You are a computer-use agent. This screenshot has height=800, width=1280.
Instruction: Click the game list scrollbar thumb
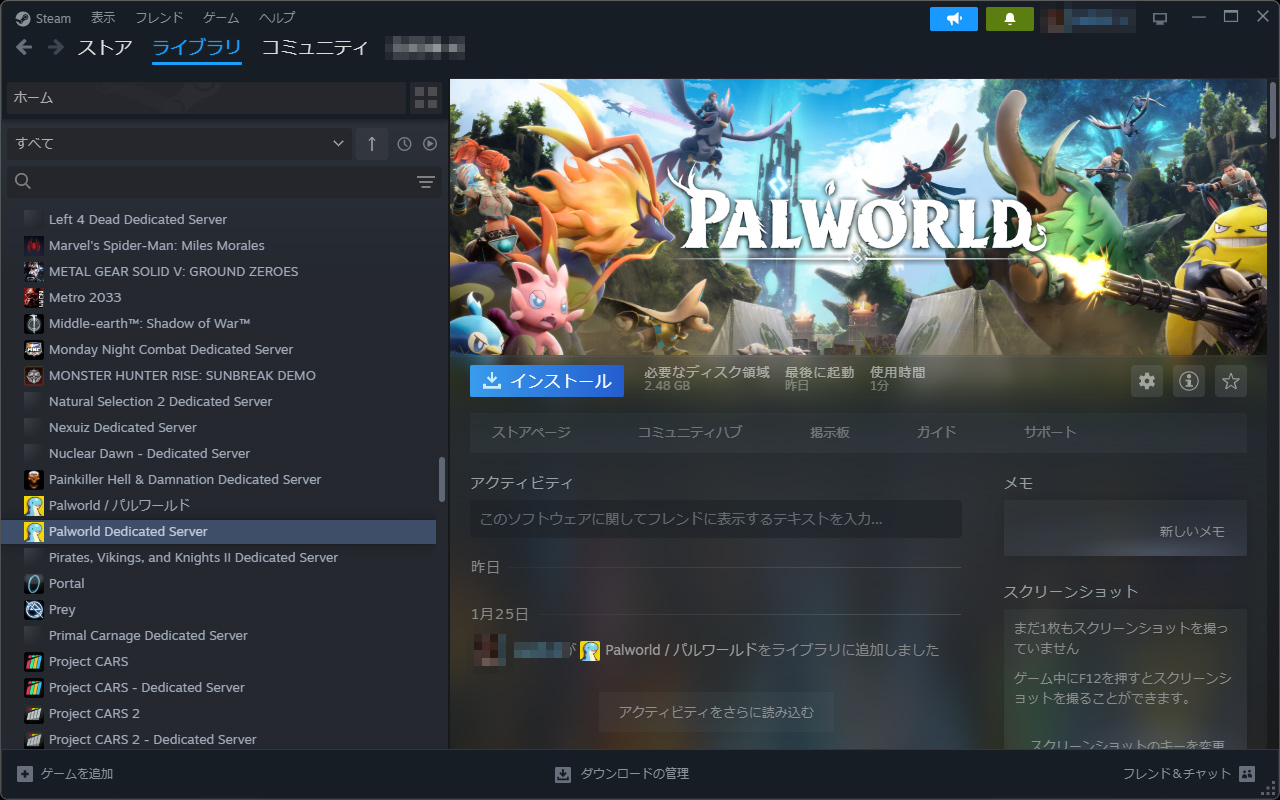tap(442, 480)
